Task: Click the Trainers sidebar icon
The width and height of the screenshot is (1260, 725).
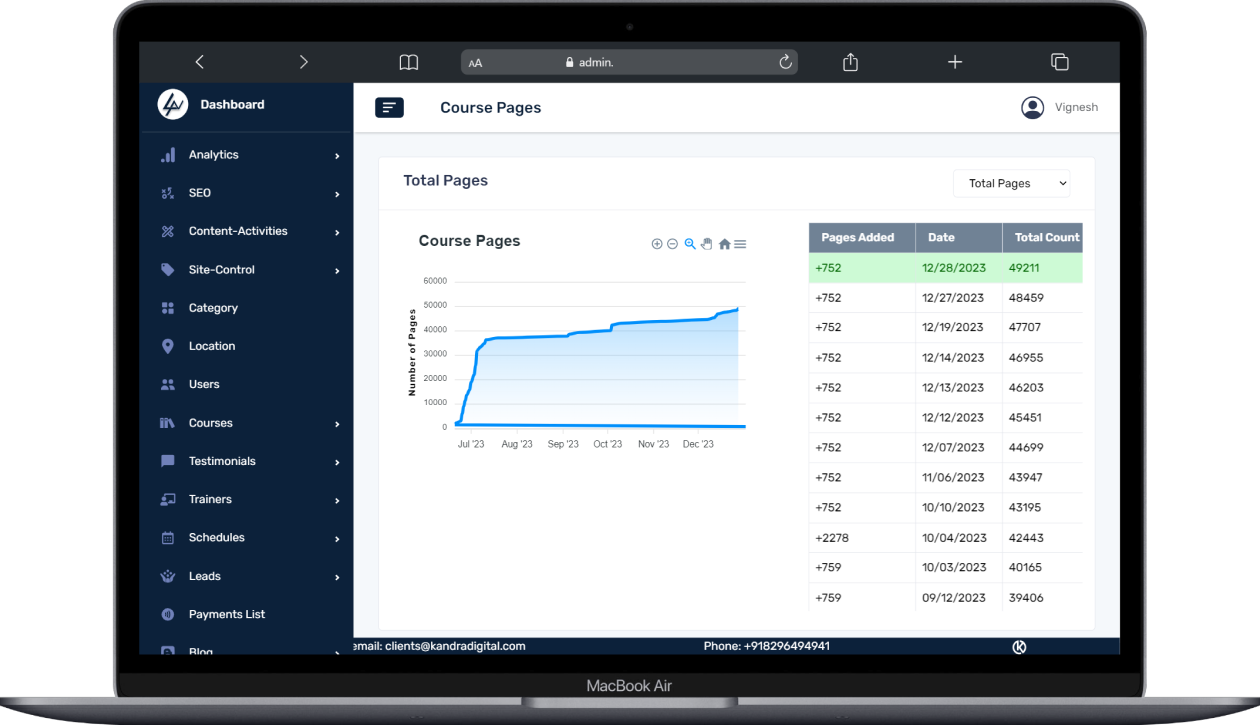Action: [x=168, y=499]
